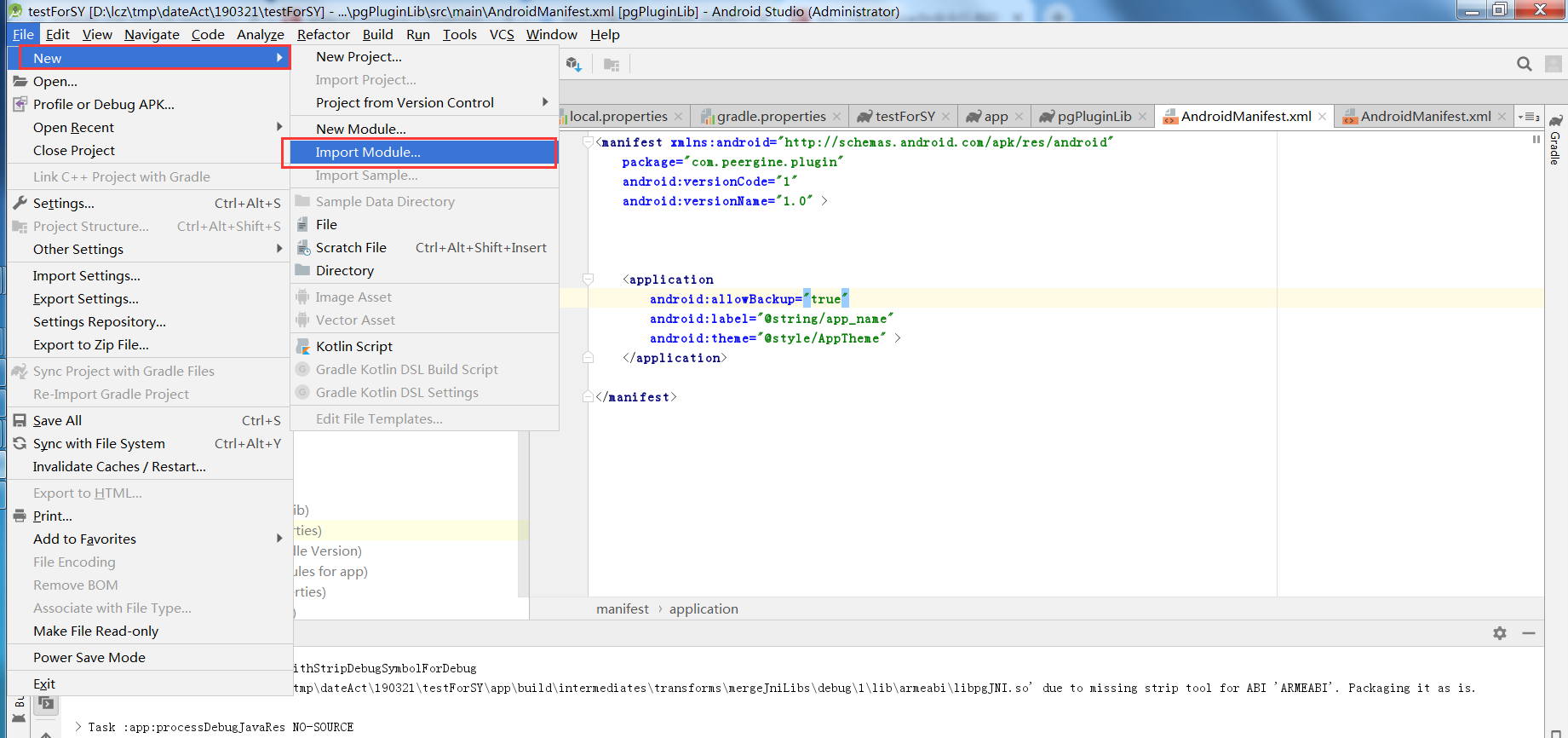Viewport: 1568px width, 738px height.
Task: Close the testForSY tab
Action: (x=945, y=117)
